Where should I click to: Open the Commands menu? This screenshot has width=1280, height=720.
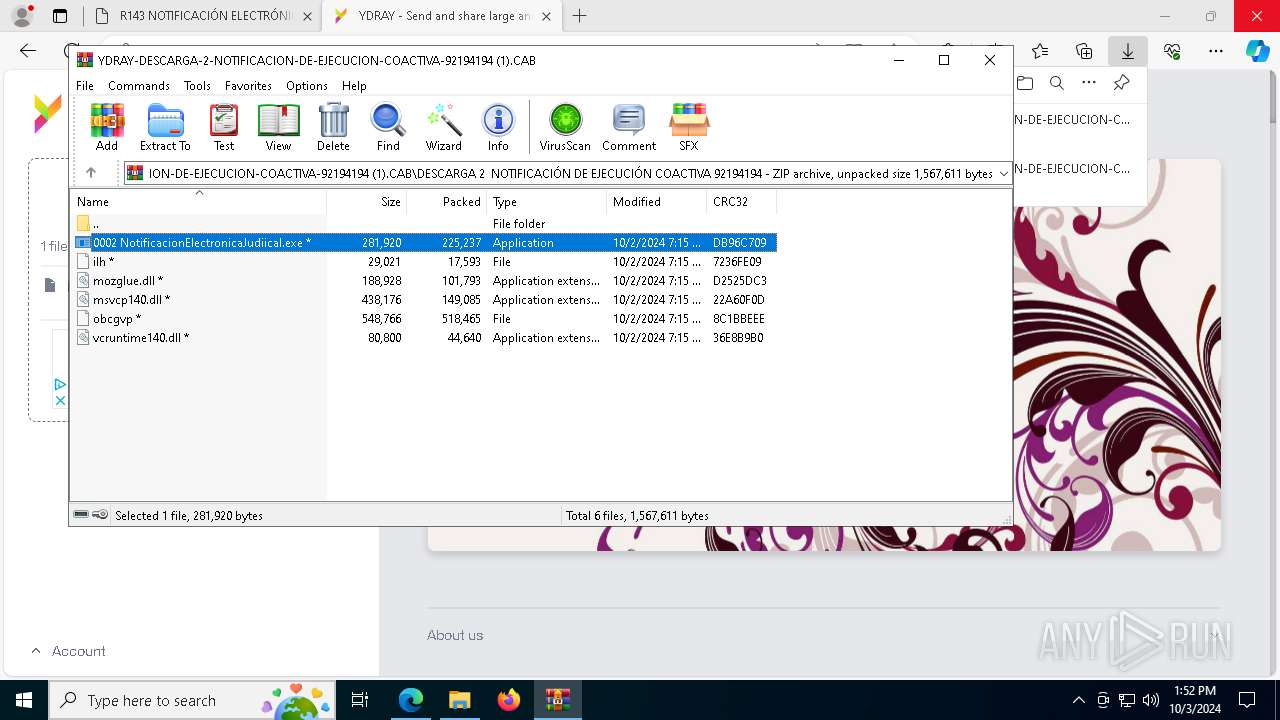tap(139, 86)
